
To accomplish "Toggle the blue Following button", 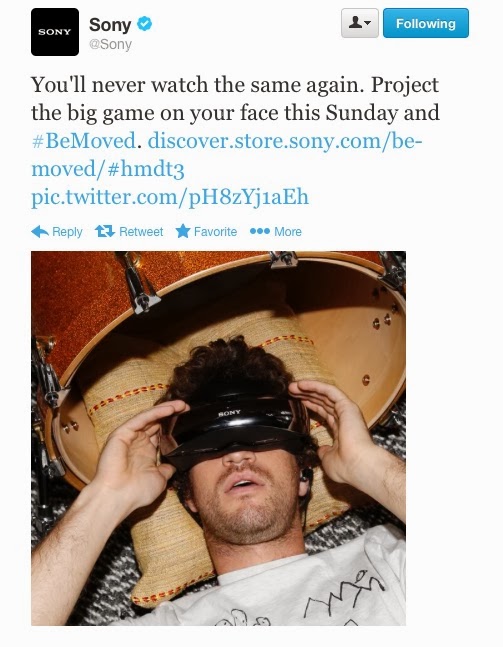I will coord(426,23).
